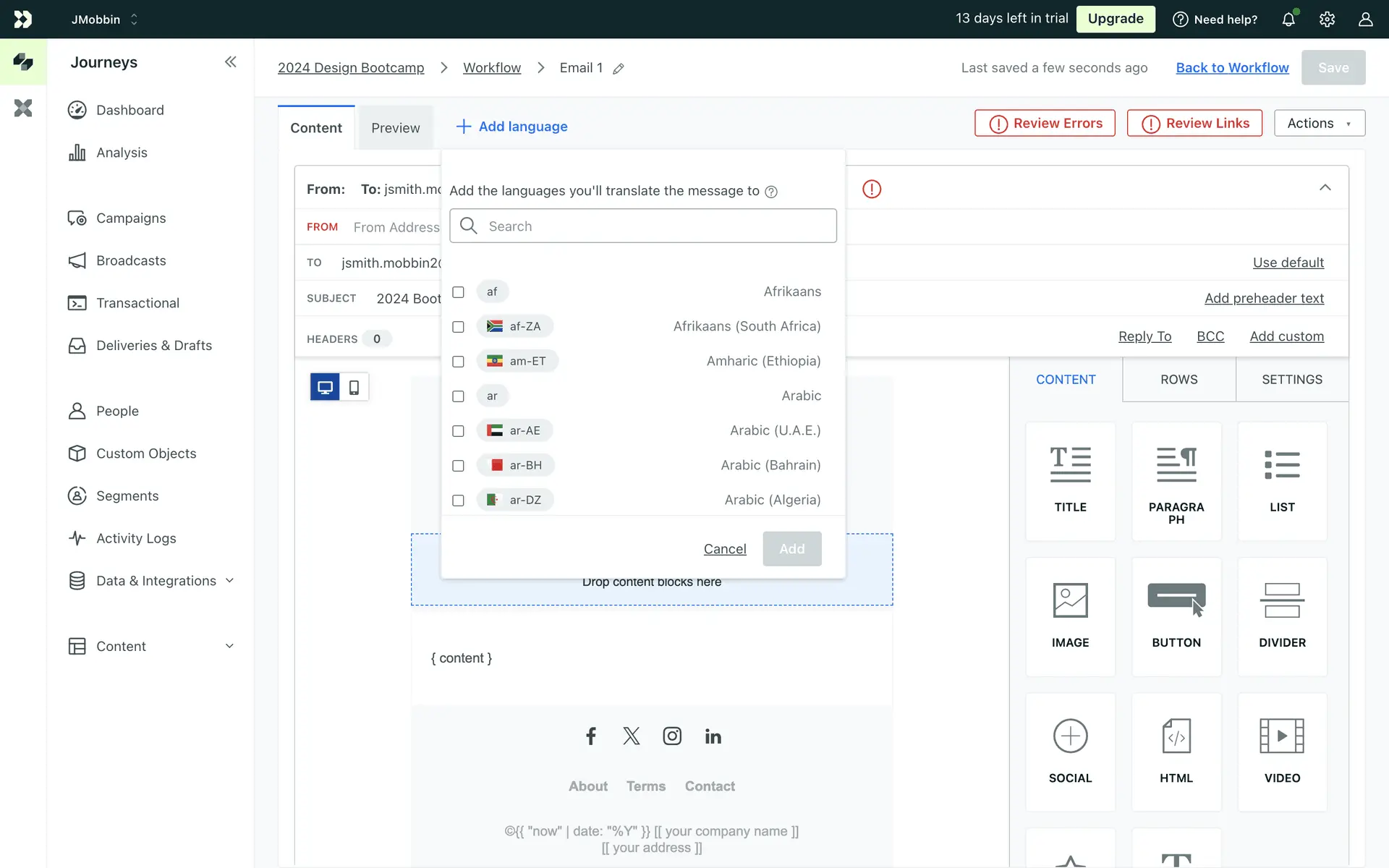Open the Rows tab in builder panel

tap(1178, 380)
